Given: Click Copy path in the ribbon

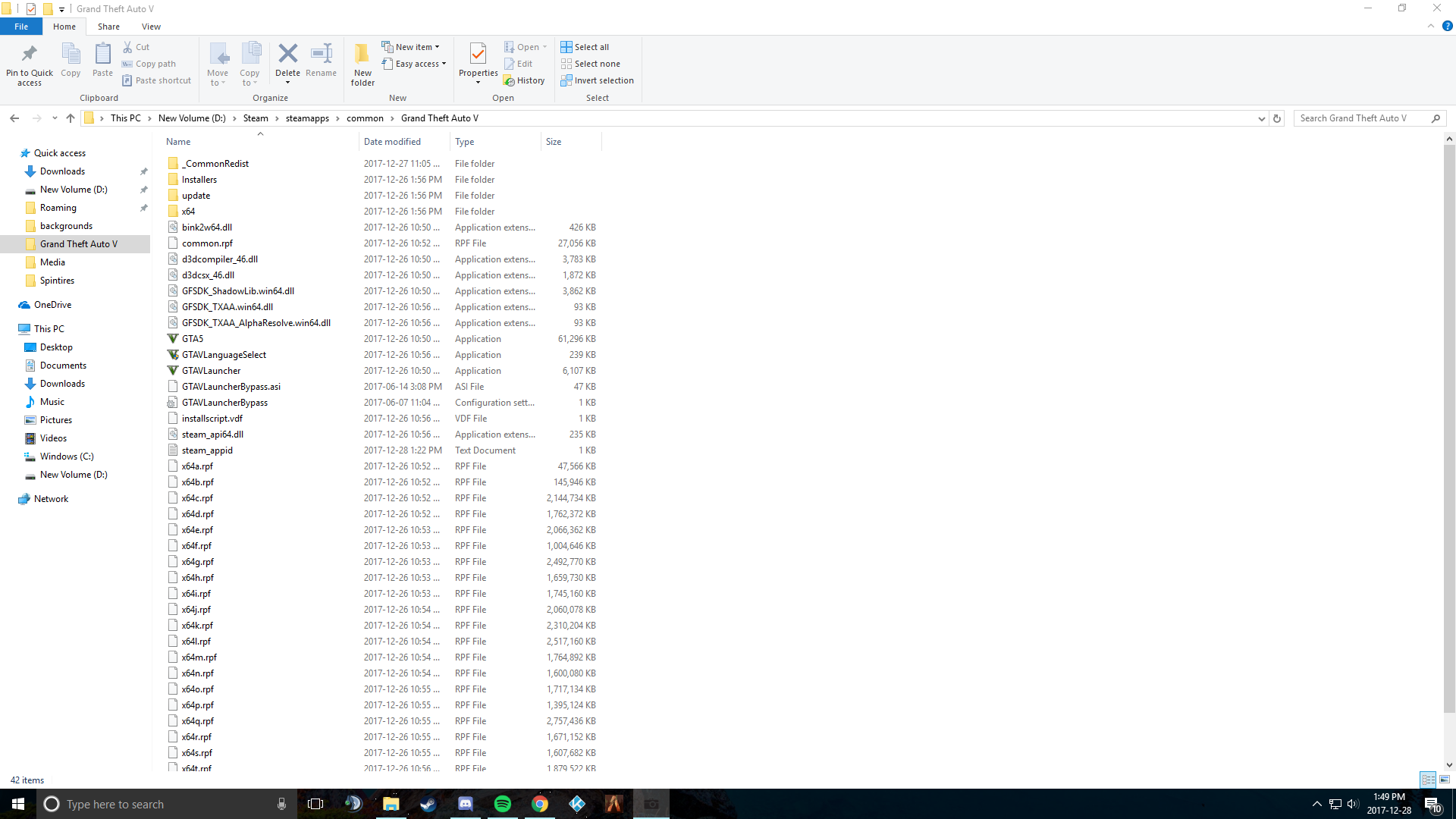Looking at the screenshot, I should pos(149,64).
